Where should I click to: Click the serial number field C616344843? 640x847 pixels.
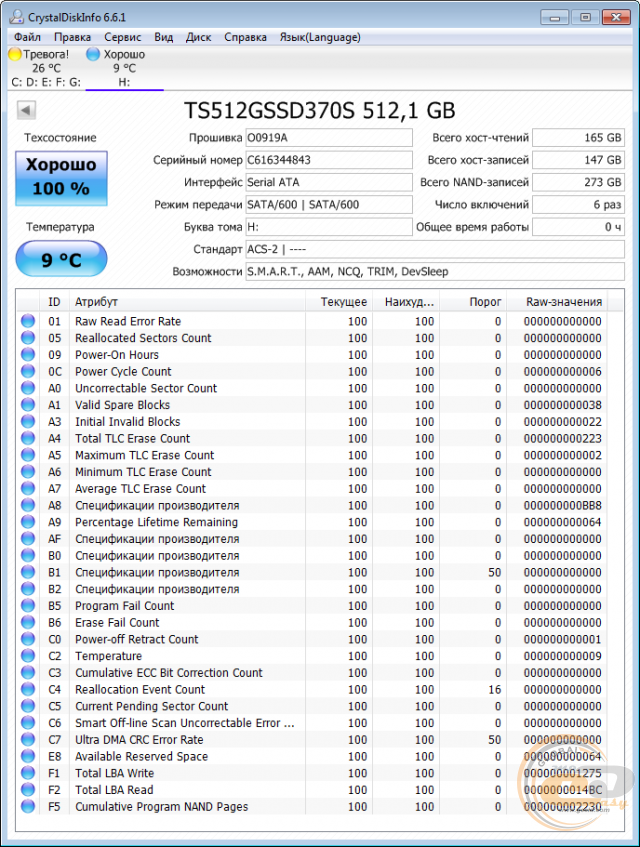(328, 160)
